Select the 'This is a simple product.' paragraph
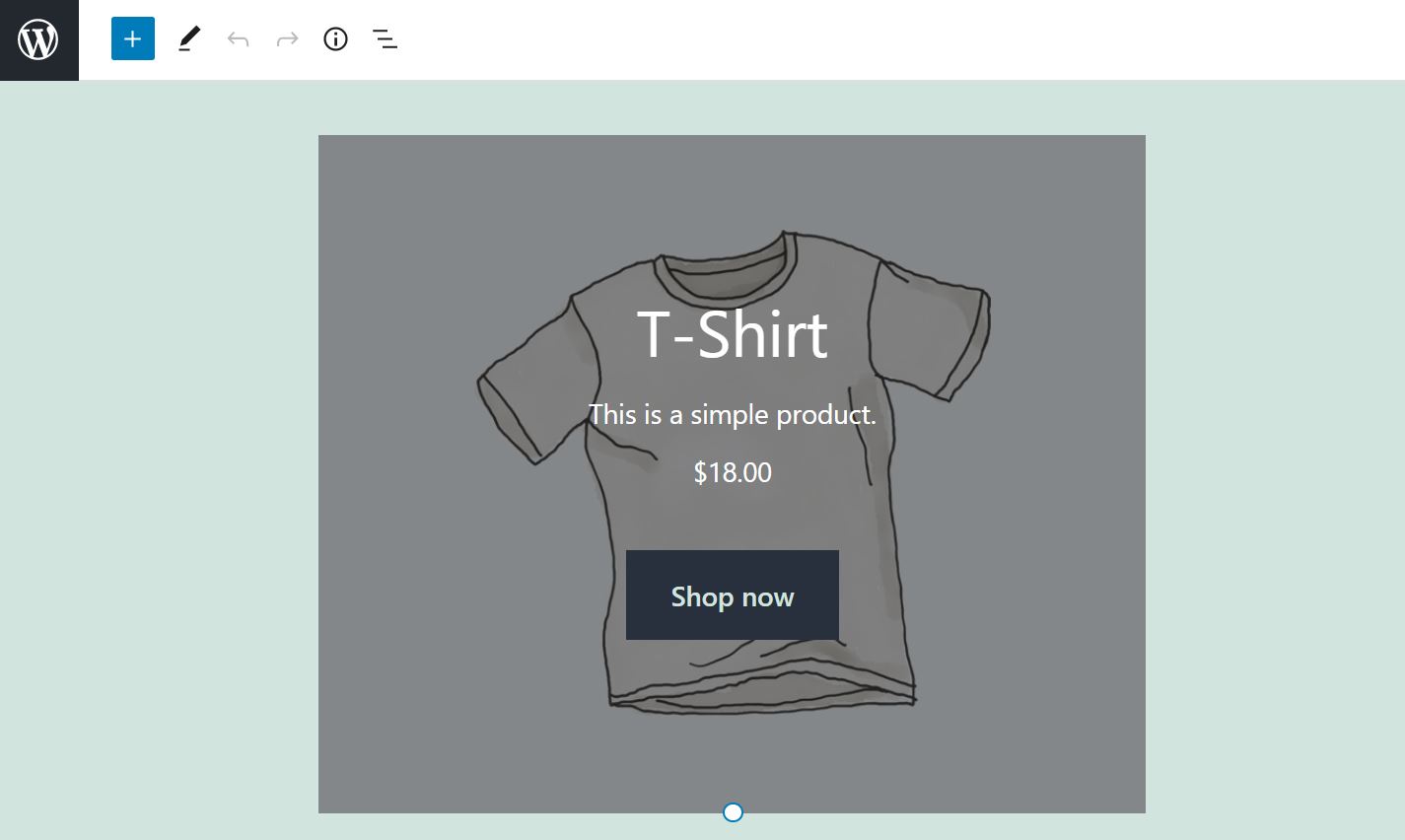The image size is (1405, 840). pyautogui.click(x=732, y=414)
